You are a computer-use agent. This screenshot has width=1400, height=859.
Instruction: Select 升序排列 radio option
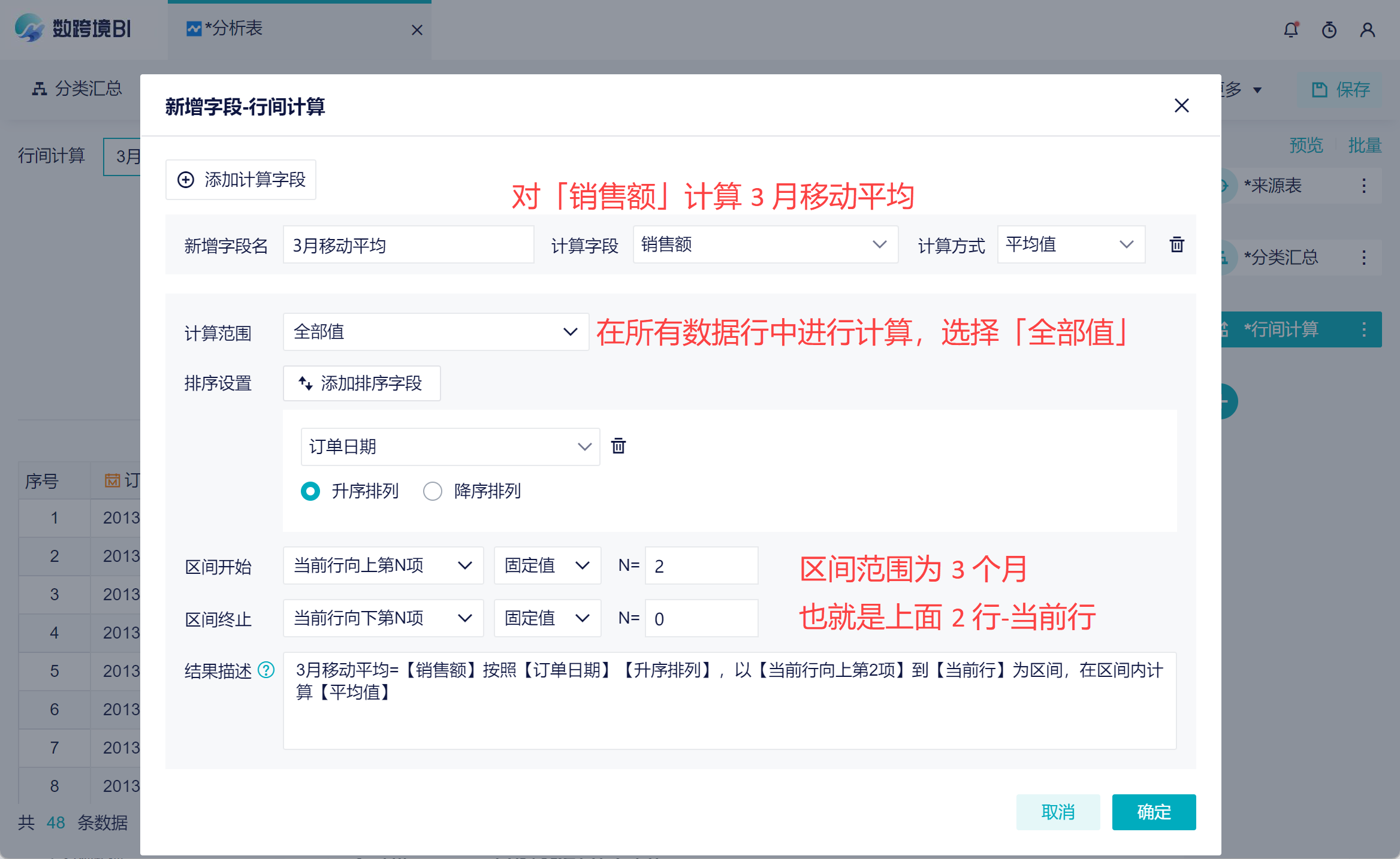(x=310, y=491)
